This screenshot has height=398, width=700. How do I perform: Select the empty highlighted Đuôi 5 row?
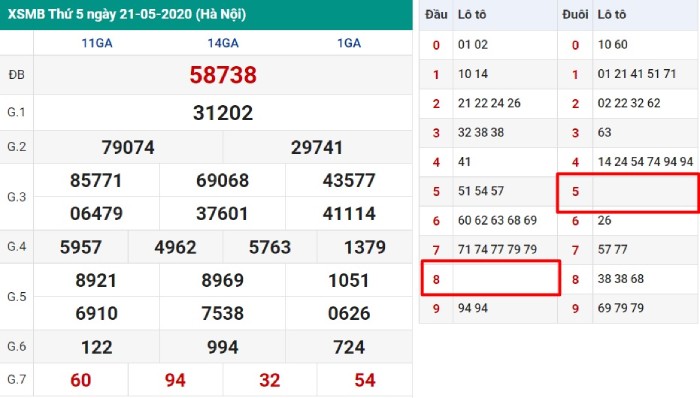(x=628, y=192)
